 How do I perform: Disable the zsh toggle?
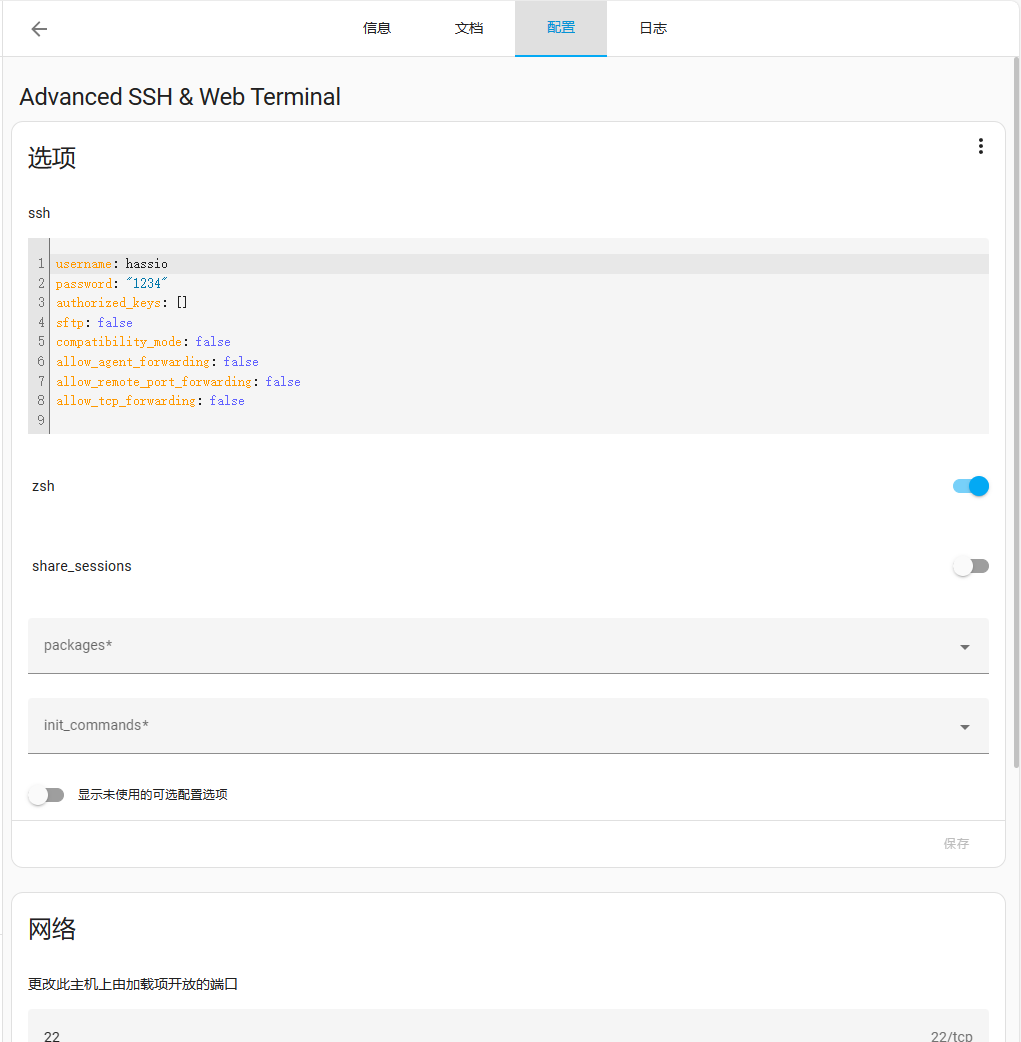(x=970, y=486)
